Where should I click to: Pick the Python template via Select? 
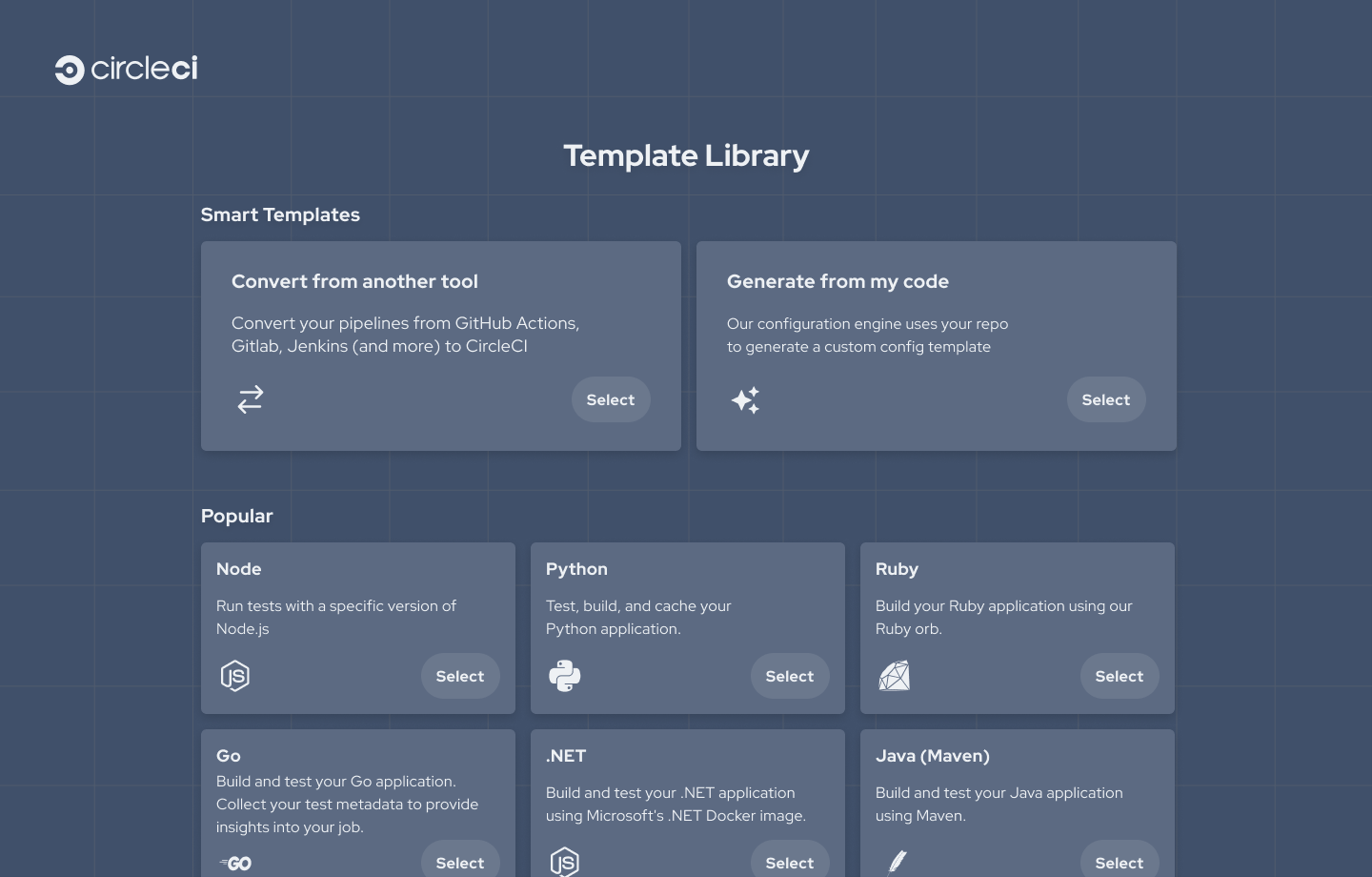point(789,676)
